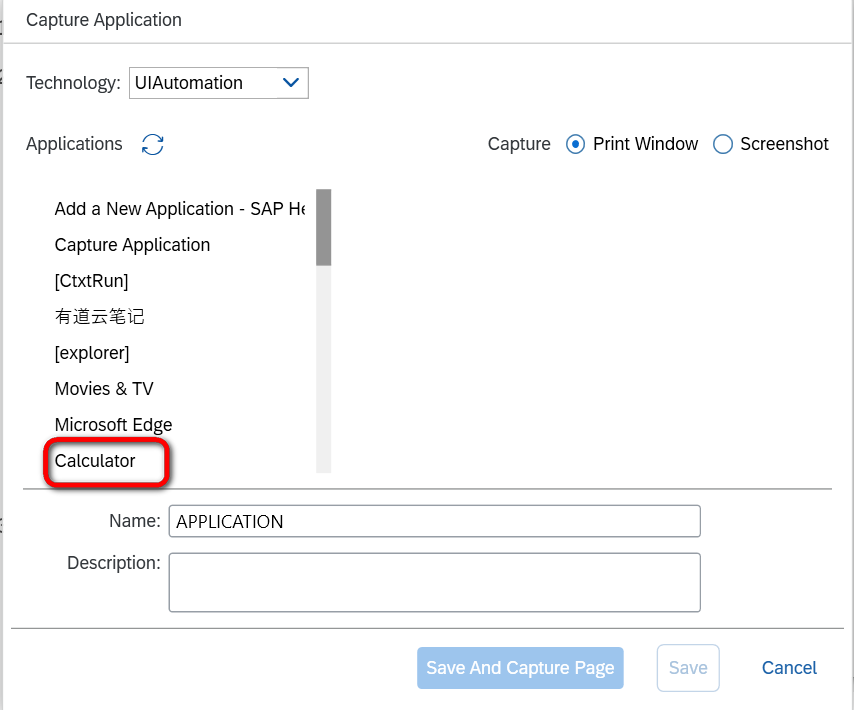Select Add a New Application entry

[180, 209]
